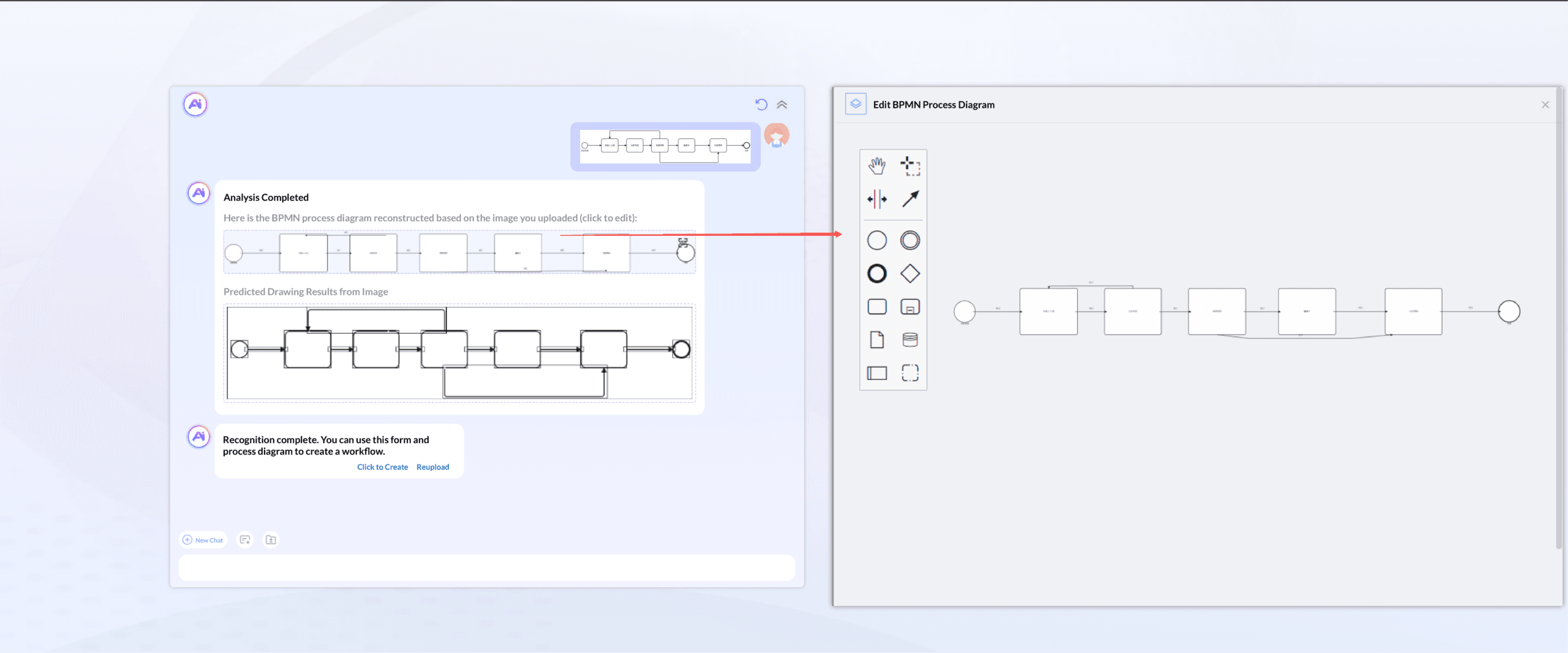Focus the chat message input field
1568x653 pixels.
(x=487, y=567)
